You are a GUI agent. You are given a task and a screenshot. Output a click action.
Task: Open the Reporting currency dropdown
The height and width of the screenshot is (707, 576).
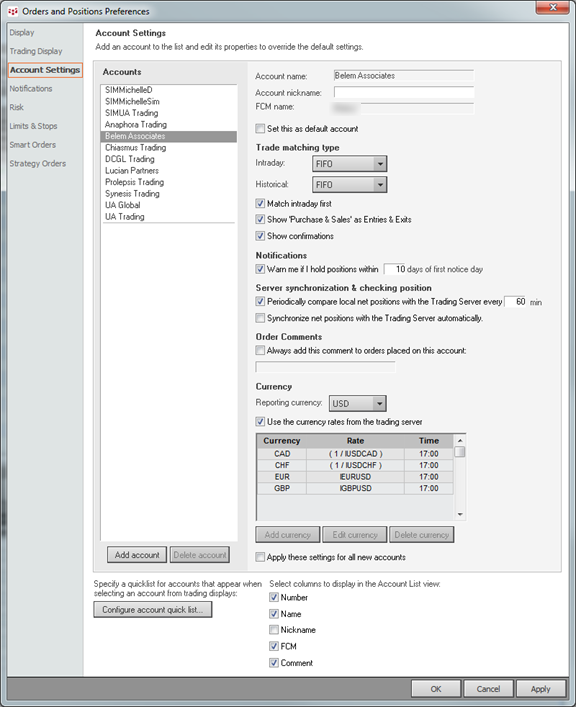pyautogui.click(x=357, y=404)
